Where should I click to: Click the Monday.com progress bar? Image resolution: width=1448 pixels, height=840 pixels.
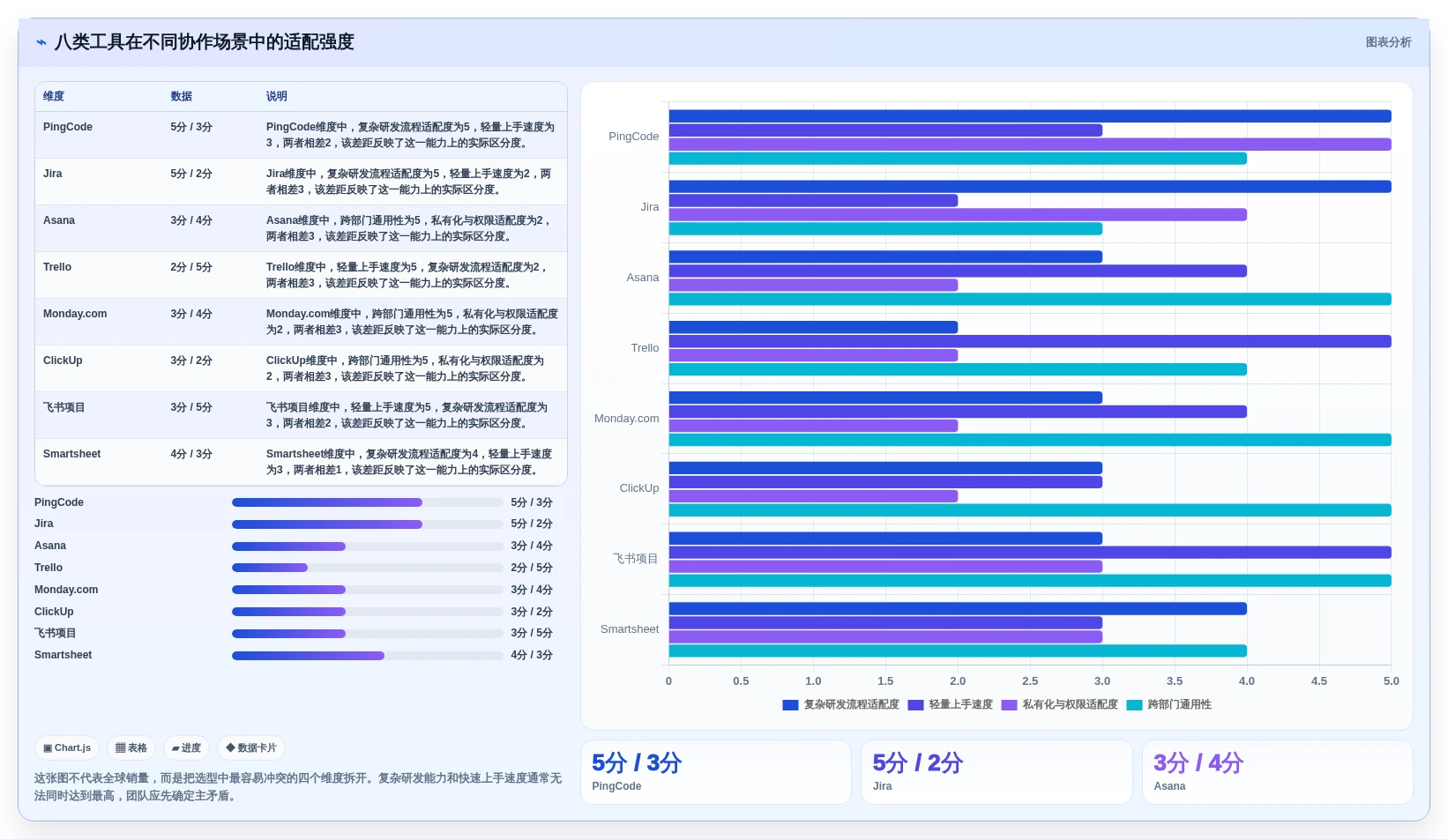(368, 590)
